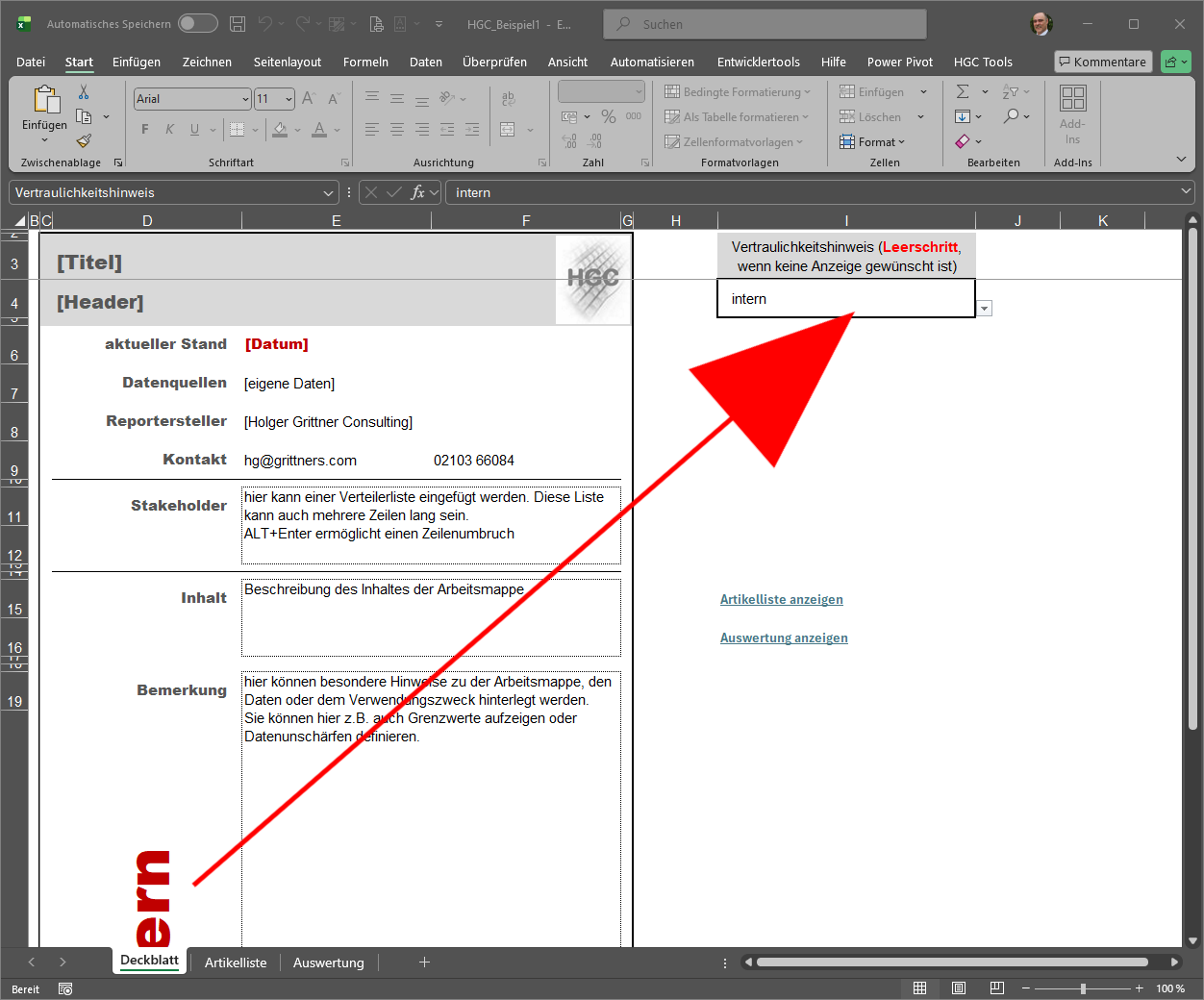This screenshot has height=1000, width=1204.
Task: Open the Arial font name dropdown
Action: coord(245,99)
